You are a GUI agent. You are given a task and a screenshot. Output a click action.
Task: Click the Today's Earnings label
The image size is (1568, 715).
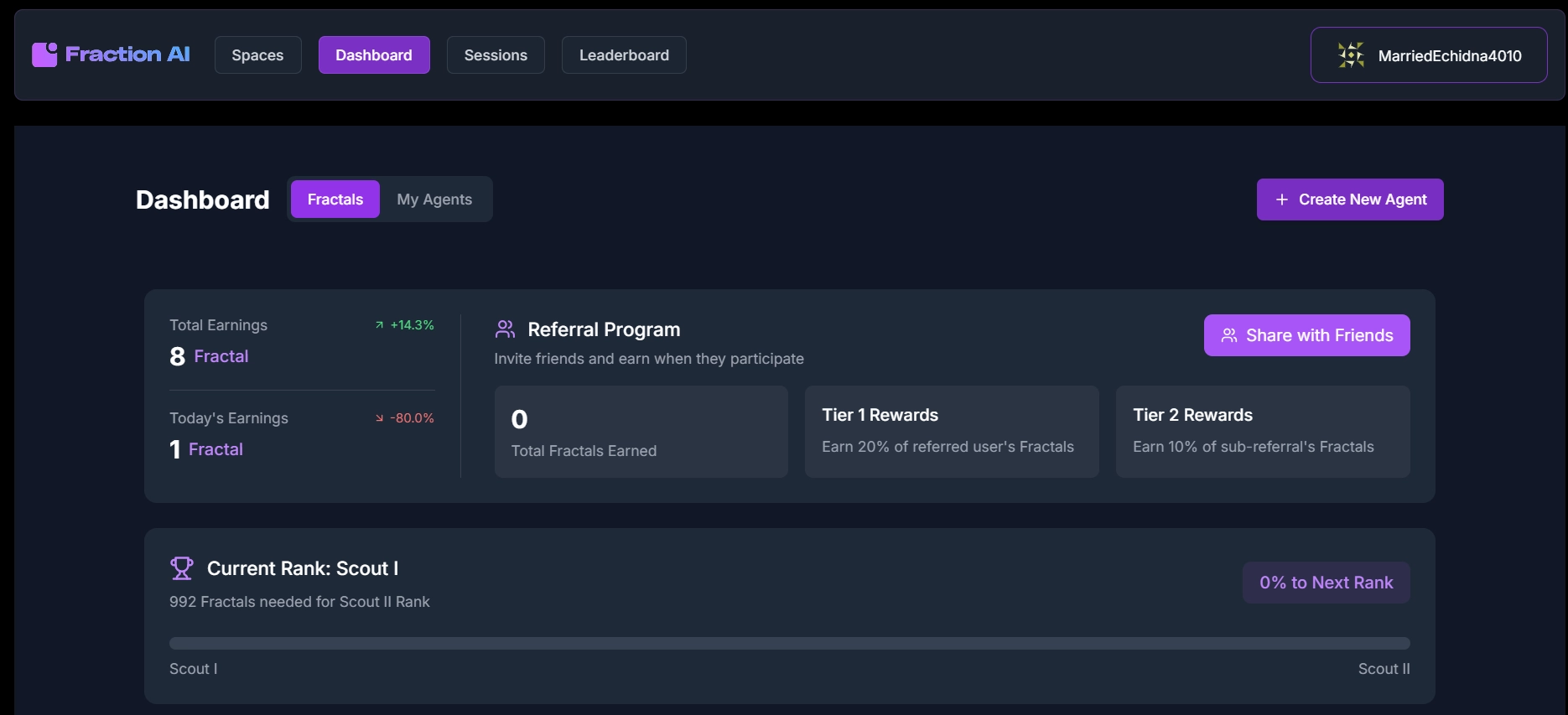[229, 418]
